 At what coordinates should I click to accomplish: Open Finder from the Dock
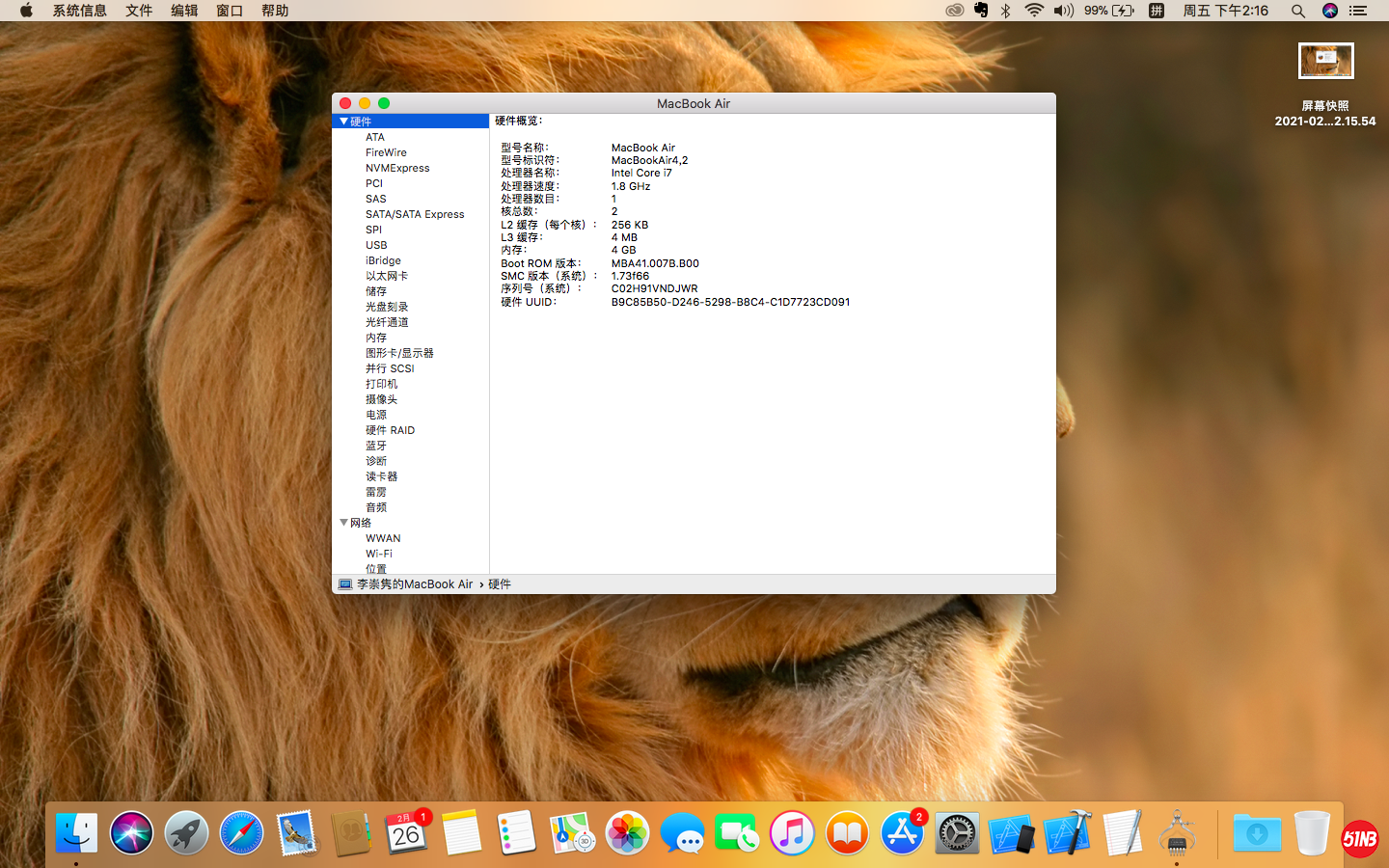[x=76, y=833]
